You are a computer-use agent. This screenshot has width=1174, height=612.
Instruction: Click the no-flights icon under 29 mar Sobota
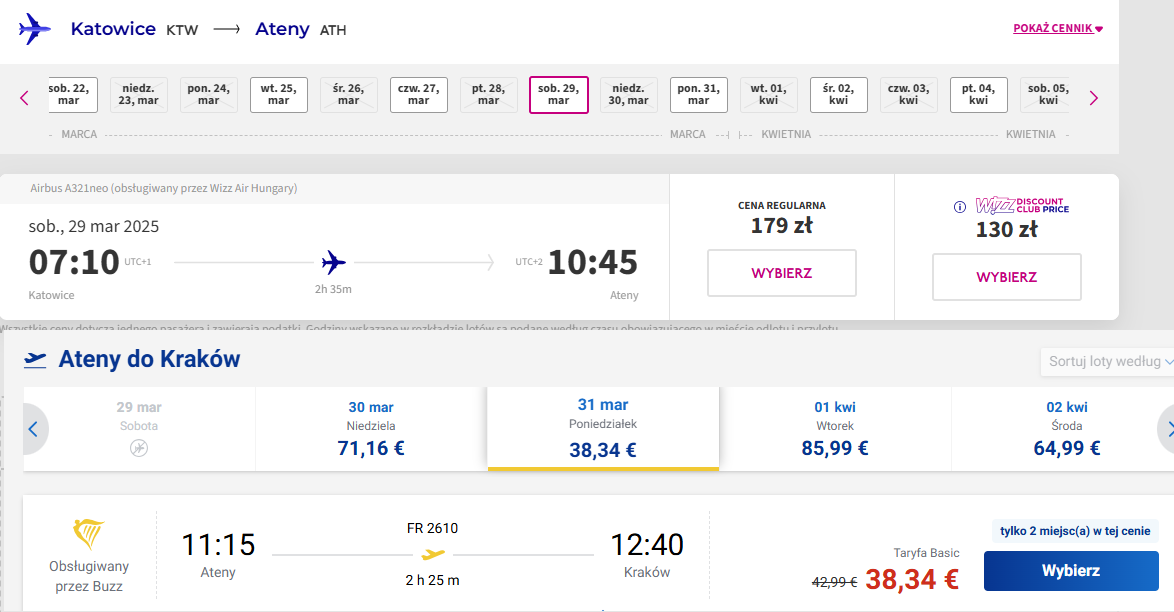click(139, 448)
